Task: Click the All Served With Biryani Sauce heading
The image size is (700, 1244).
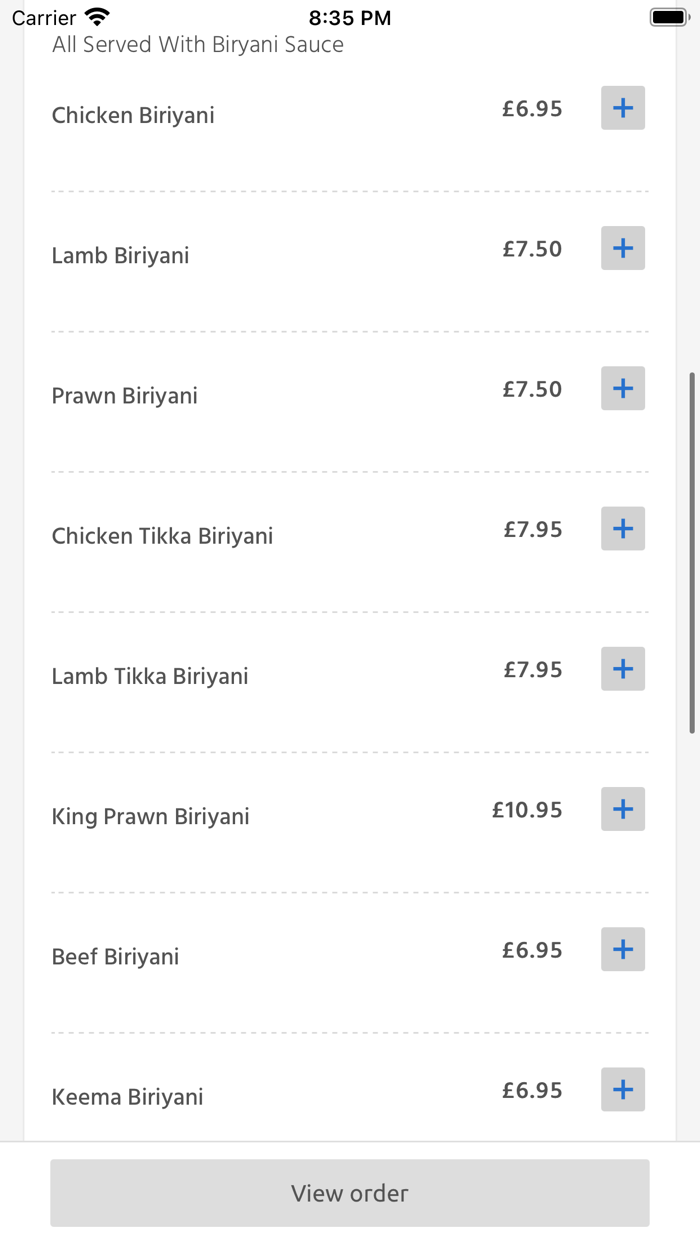Action: pos(198,44)
